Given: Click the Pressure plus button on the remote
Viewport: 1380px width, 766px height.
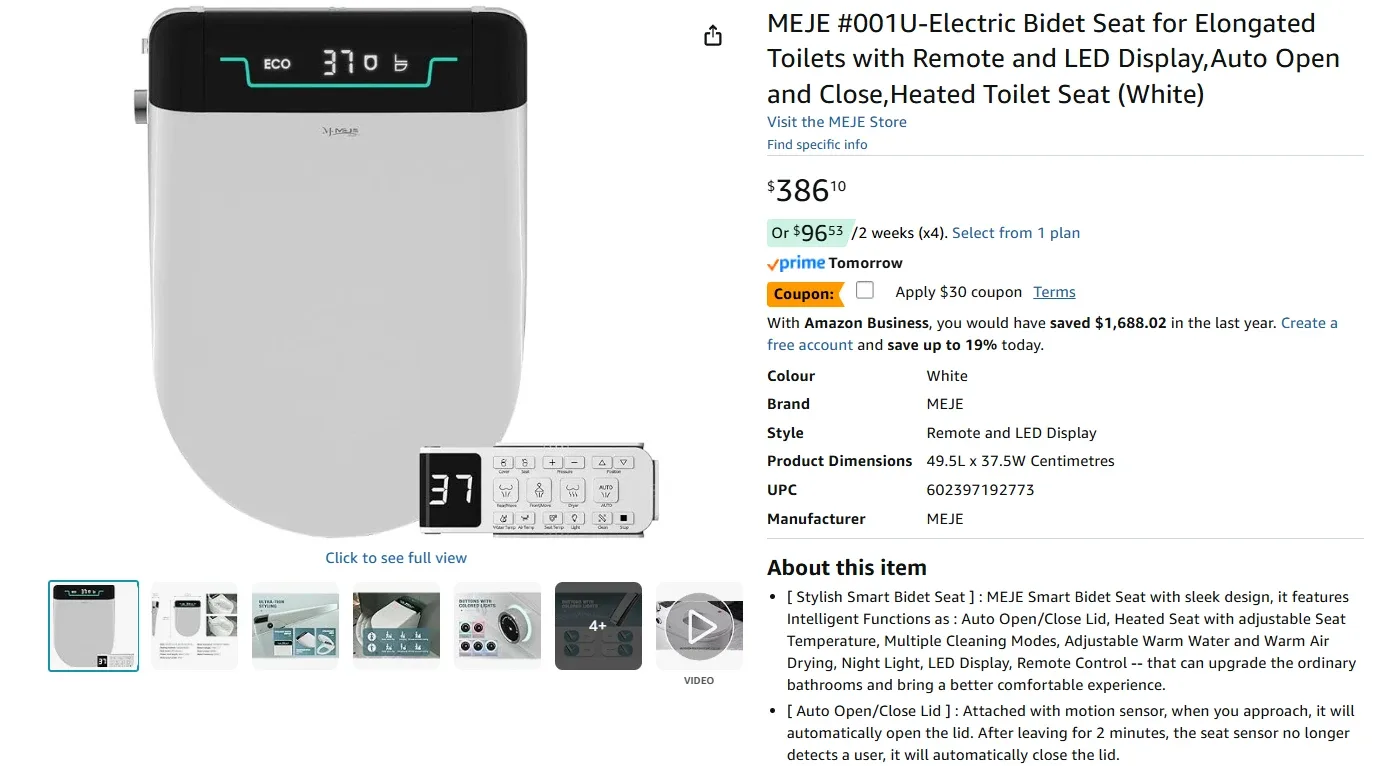Looking at the screenshot, I should click(552, 463).
